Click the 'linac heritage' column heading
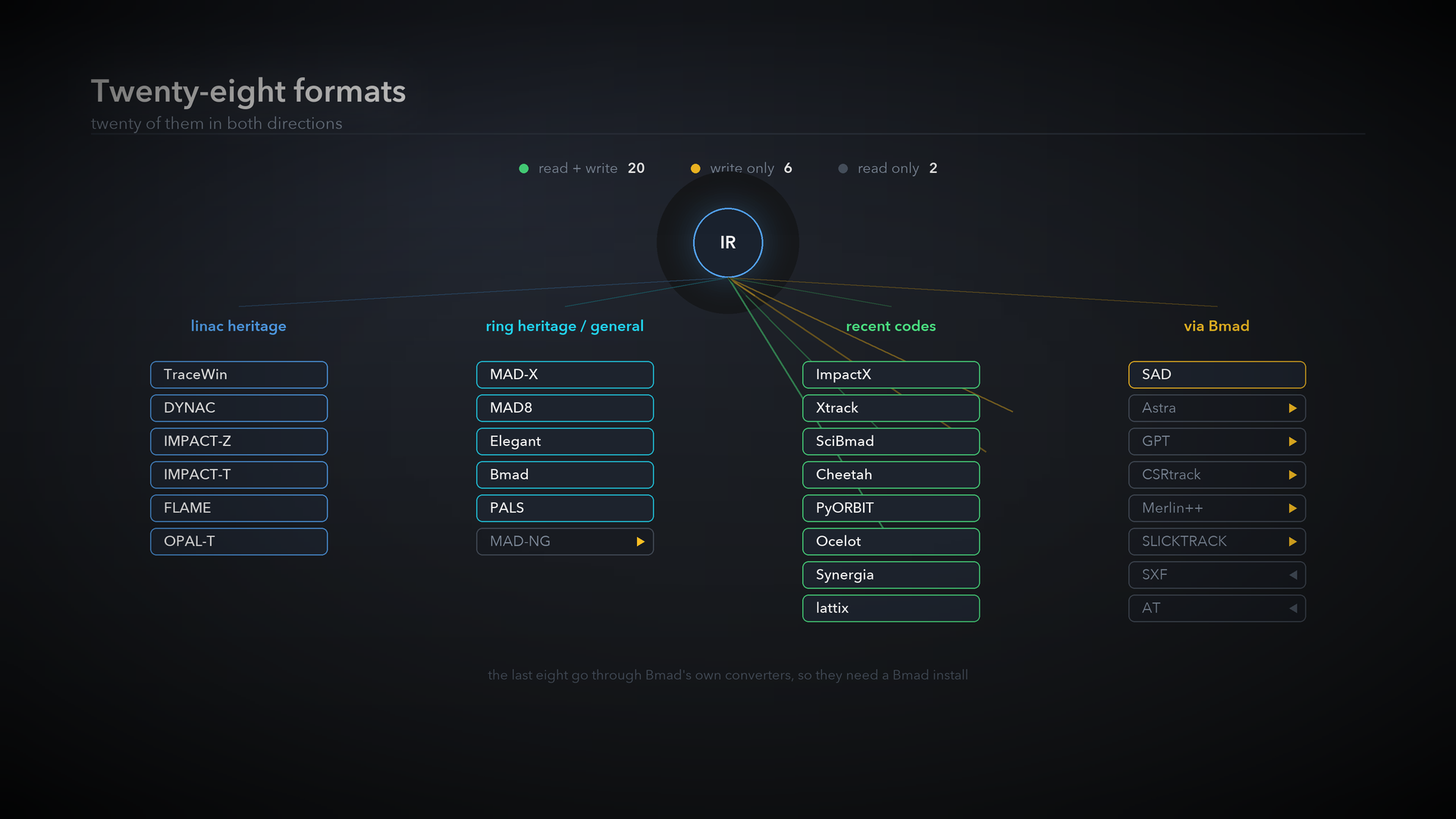The width and height of the screenshot is (1456, 819). [x=239, y=326]
